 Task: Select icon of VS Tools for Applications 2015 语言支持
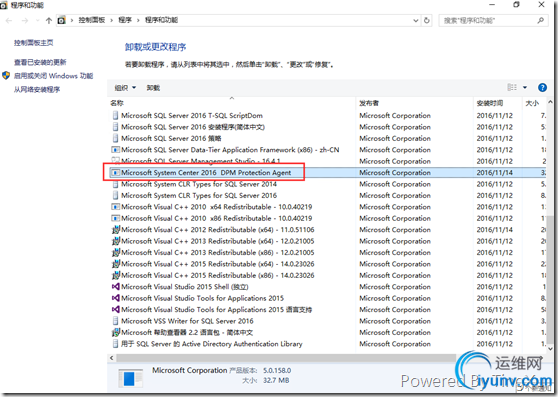click(x=115, y=309)
